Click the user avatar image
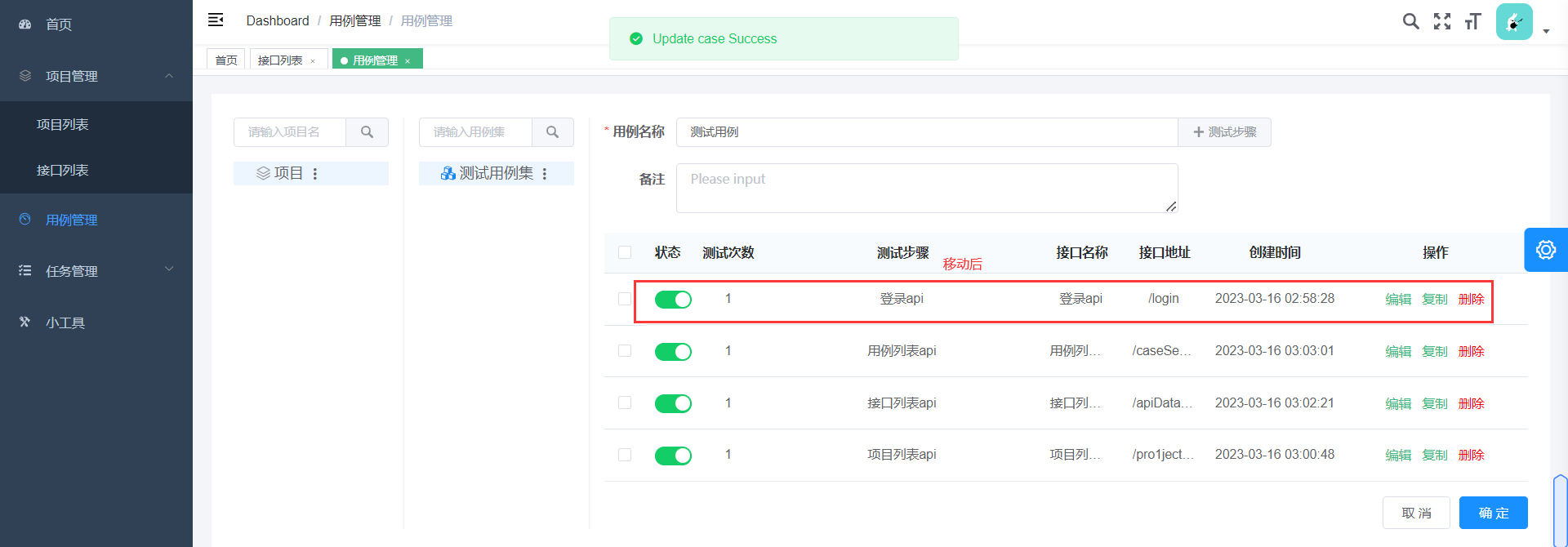 click(1514, 21)
